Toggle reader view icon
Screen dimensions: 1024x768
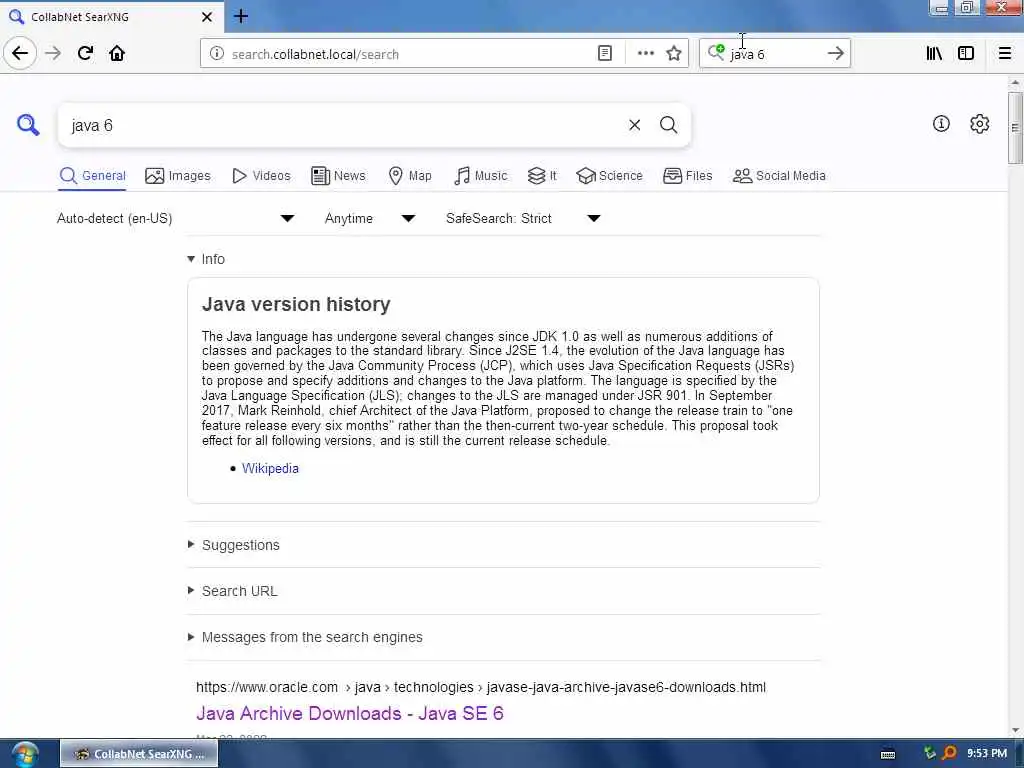click(605, 54)
